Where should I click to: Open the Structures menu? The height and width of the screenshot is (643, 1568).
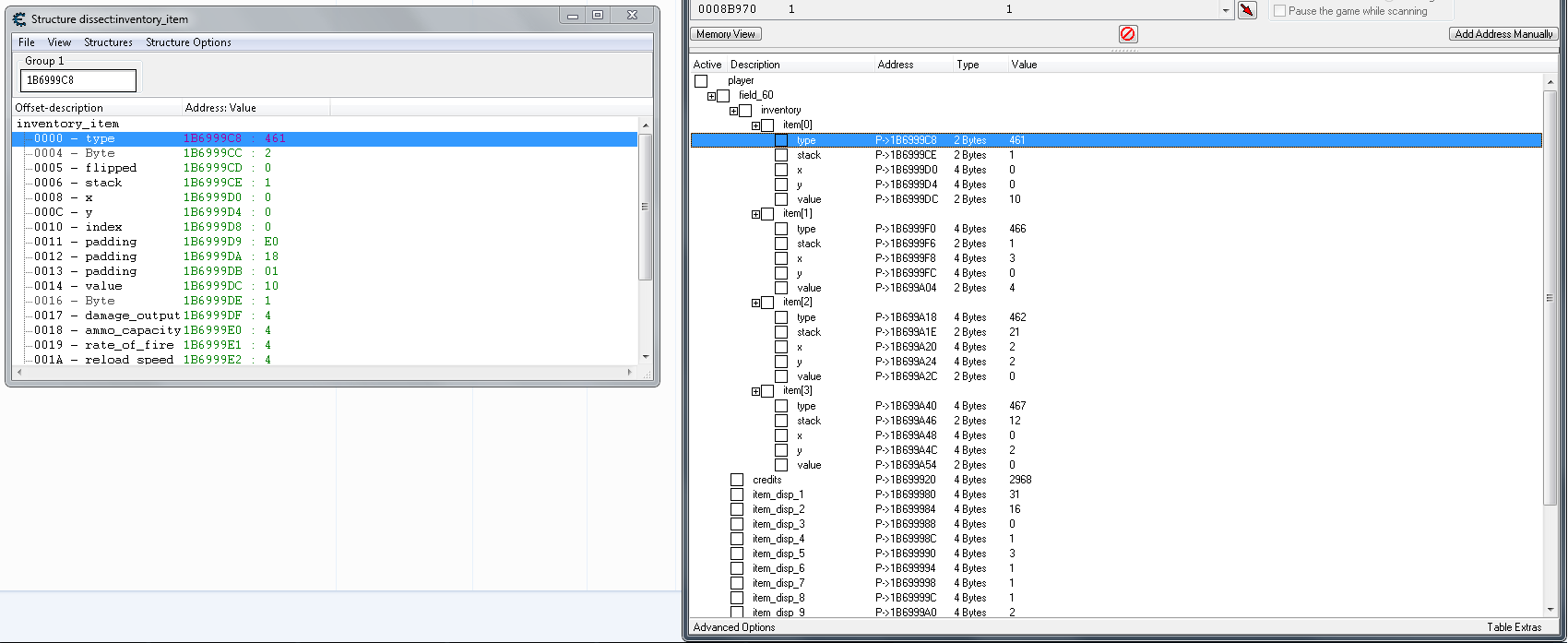[x=108, y=42]
